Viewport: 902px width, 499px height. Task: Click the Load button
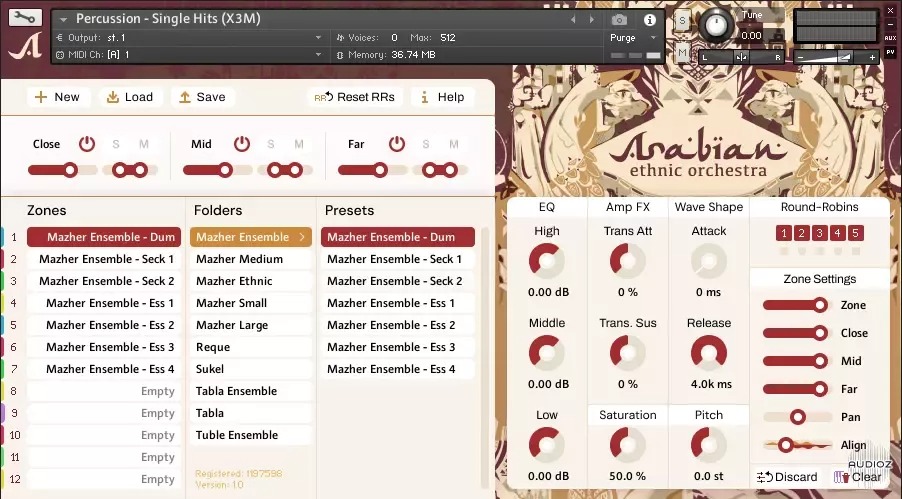(131, 97)
